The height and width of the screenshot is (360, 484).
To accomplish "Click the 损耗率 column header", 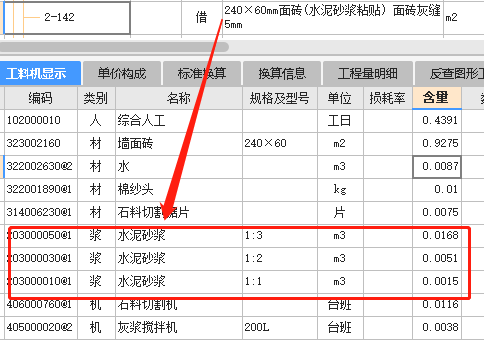I will coord(388,98).
